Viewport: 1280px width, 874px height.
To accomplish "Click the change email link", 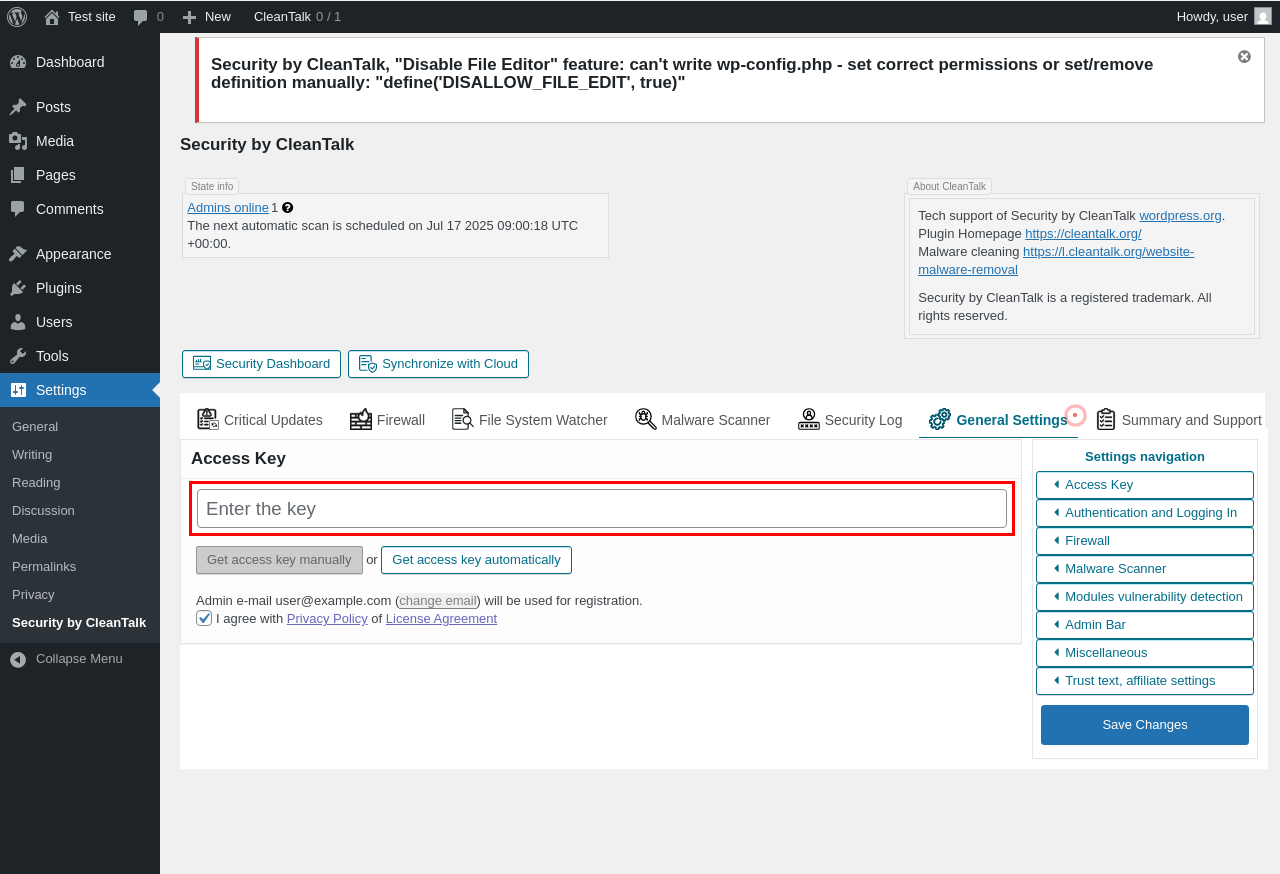I will (437, 601).
